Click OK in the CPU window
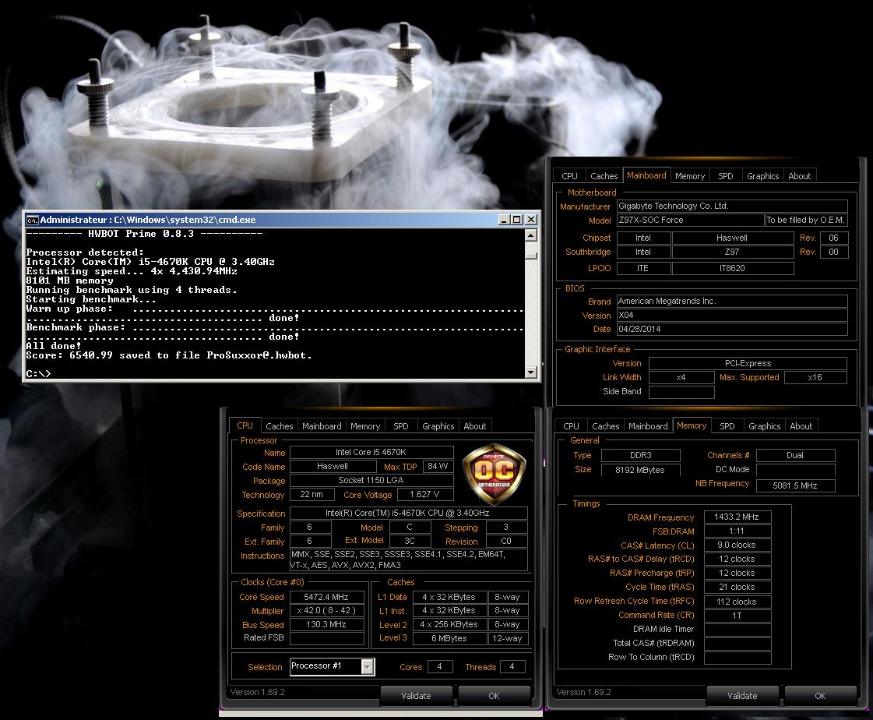The width and height of the screenshot is (873, 720). (494, 695)
